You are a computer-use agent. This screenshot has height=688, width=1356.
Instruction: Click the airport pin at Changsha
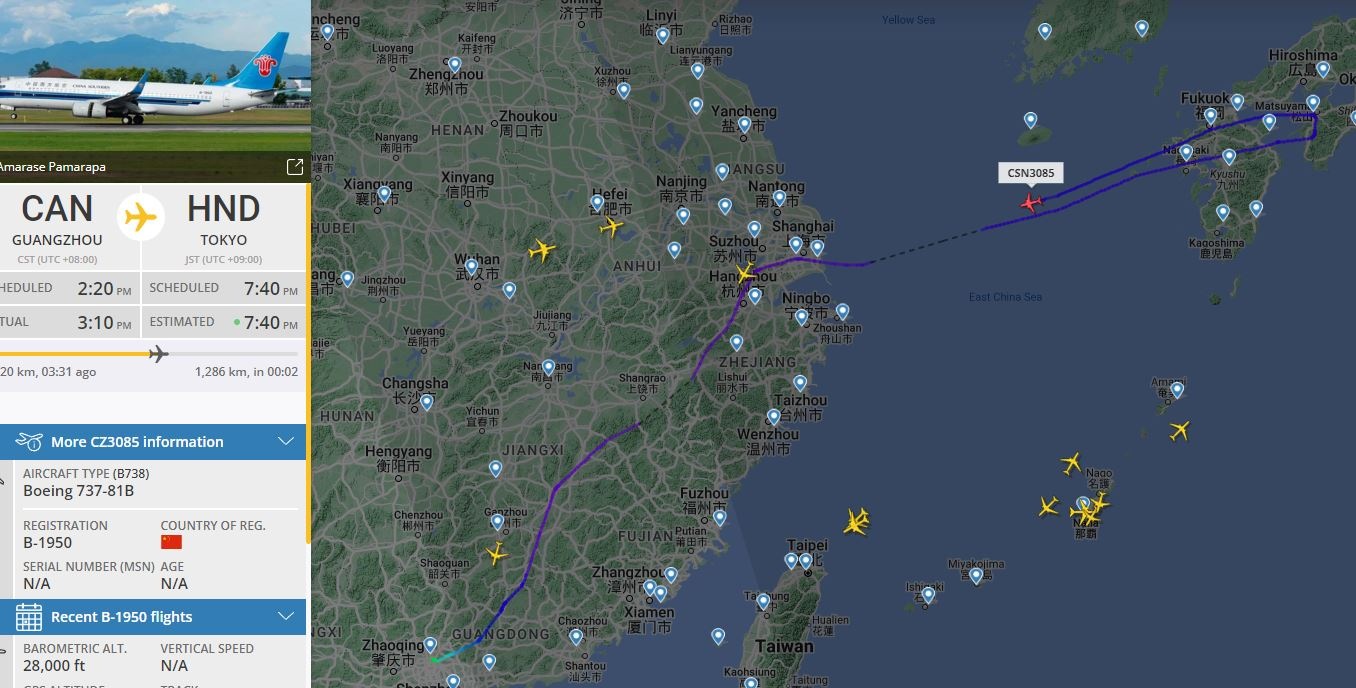coord(427,402)
